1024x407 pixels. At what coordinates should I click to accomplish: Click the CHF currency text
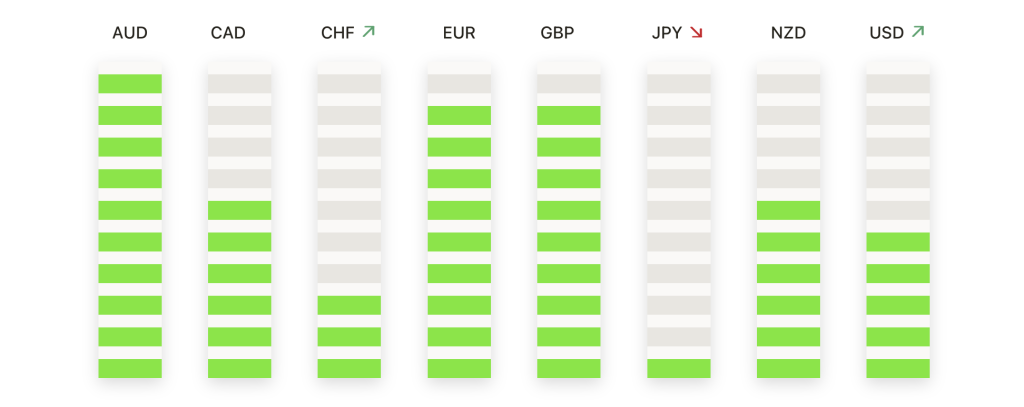pyautogui.click(x=338, y=33)
